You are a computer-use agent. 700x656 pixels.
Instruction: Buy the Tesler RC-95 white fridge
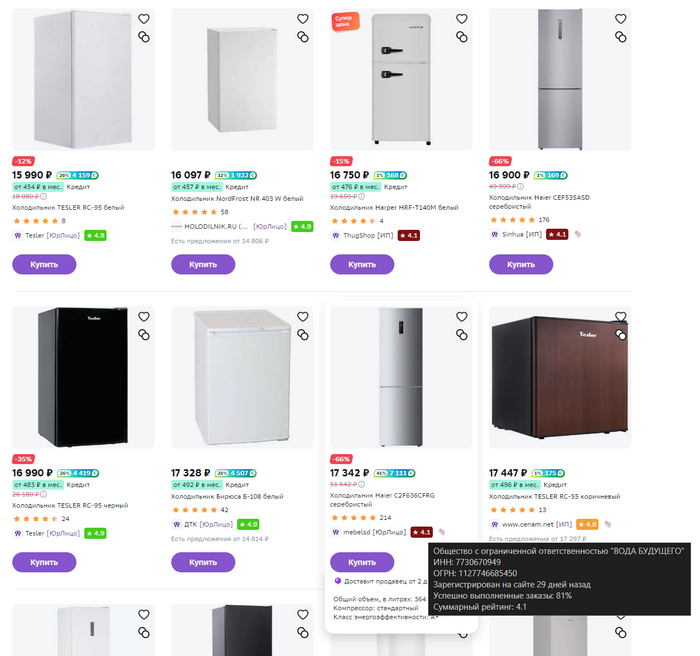(45, 265)
